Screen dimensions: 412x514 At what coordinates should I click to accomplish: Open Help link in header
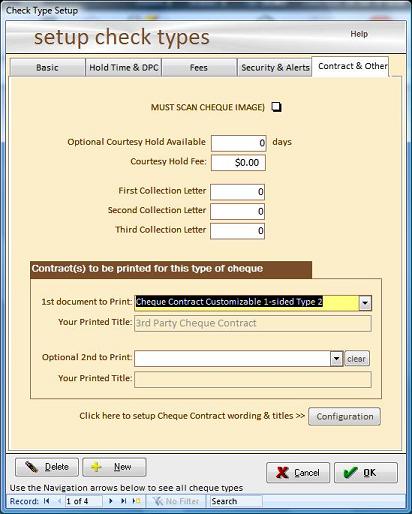coord(359,34)
